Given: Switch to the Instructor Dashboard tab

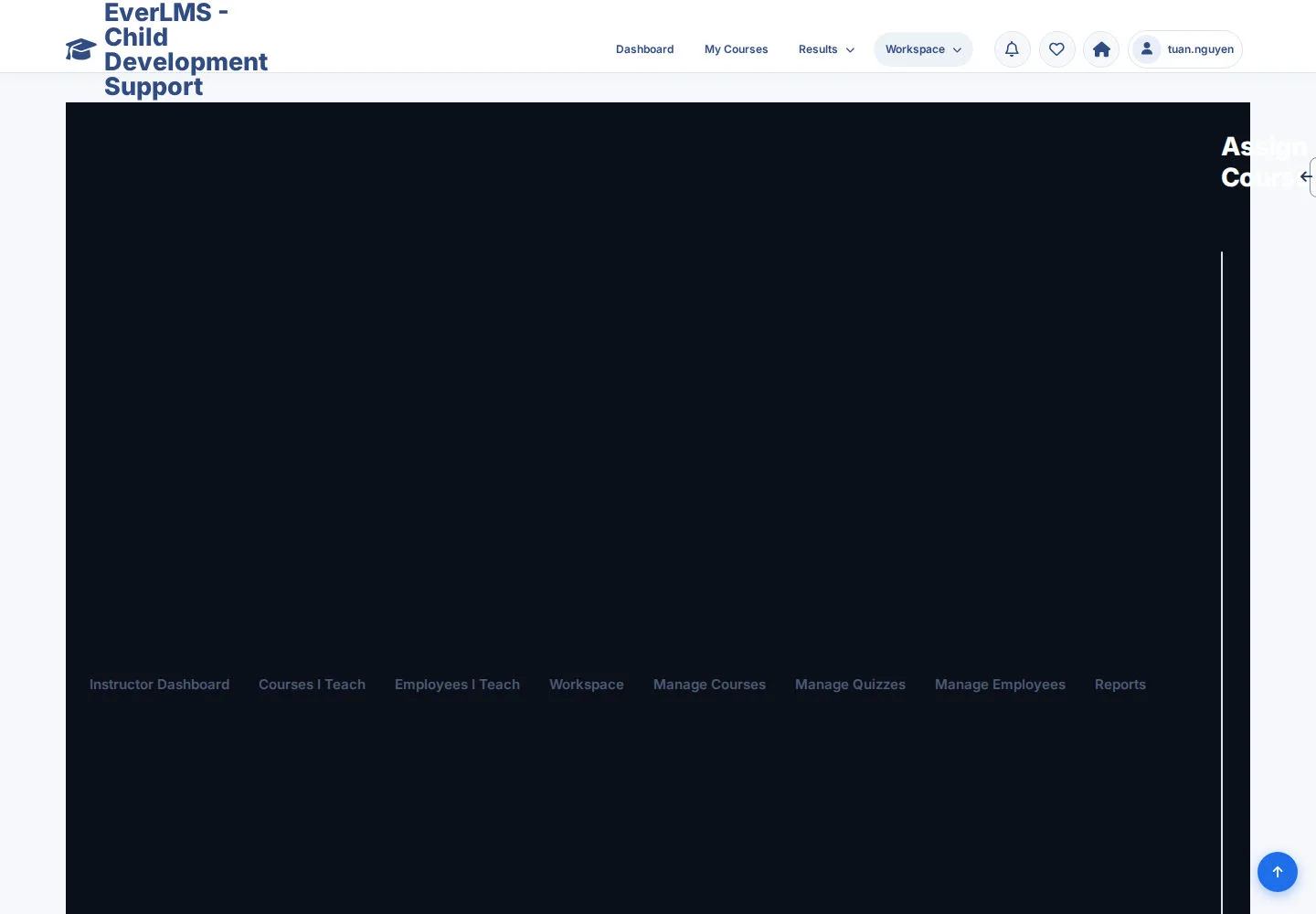Looking at the screenshot, I should pyautogui.click(x=159, y=685).
